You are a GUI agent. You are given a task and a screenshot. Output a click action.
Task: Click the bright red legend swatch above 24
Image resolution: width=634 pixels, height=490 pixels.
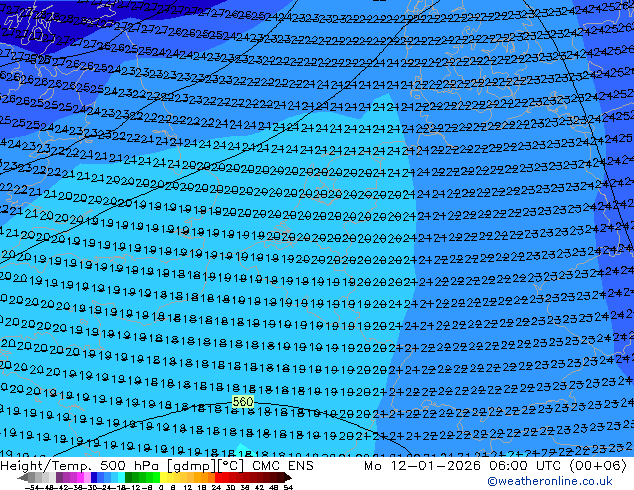click(x=218, y=478)
